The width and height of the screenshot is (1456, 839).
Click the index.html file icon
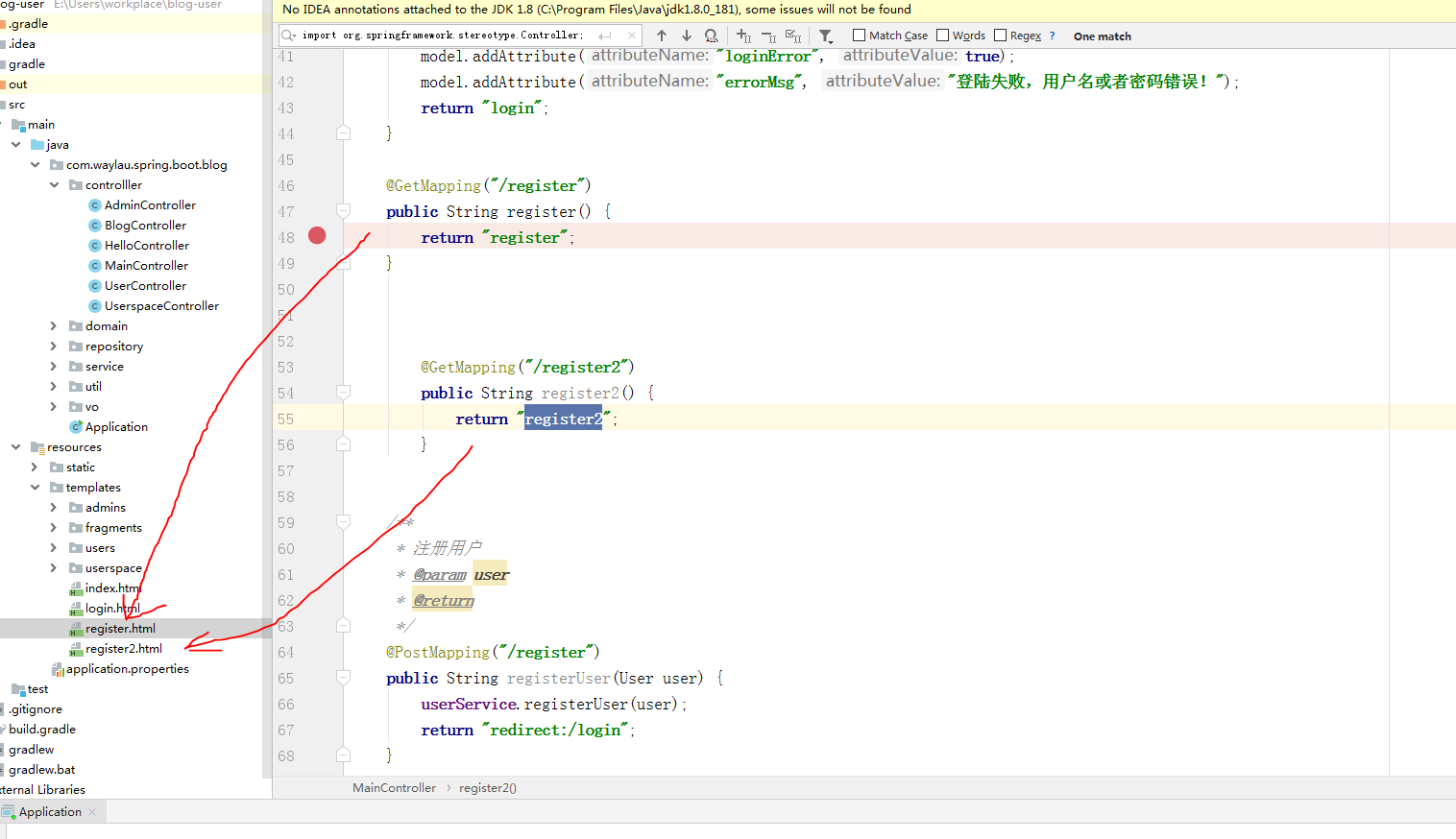(x=76, y=588)
